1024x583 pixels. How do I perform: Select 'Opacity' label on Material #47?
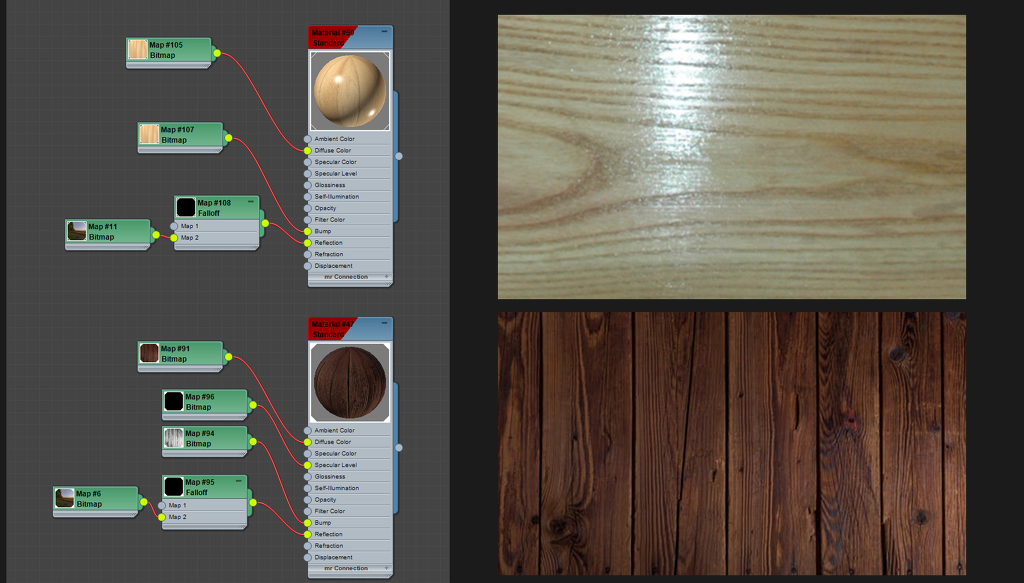point(325,500)
